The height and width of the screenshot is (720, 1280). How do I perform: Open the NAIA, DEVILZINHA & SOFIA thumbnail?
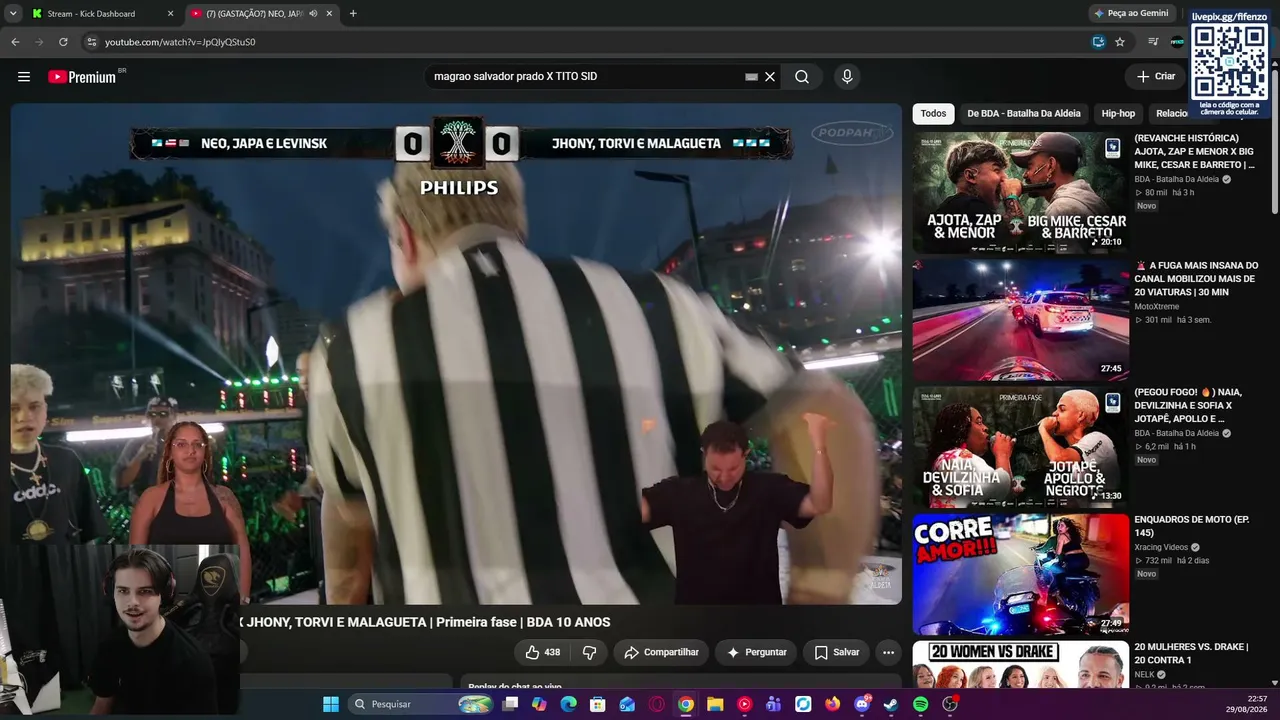[x=1020, y=447]
